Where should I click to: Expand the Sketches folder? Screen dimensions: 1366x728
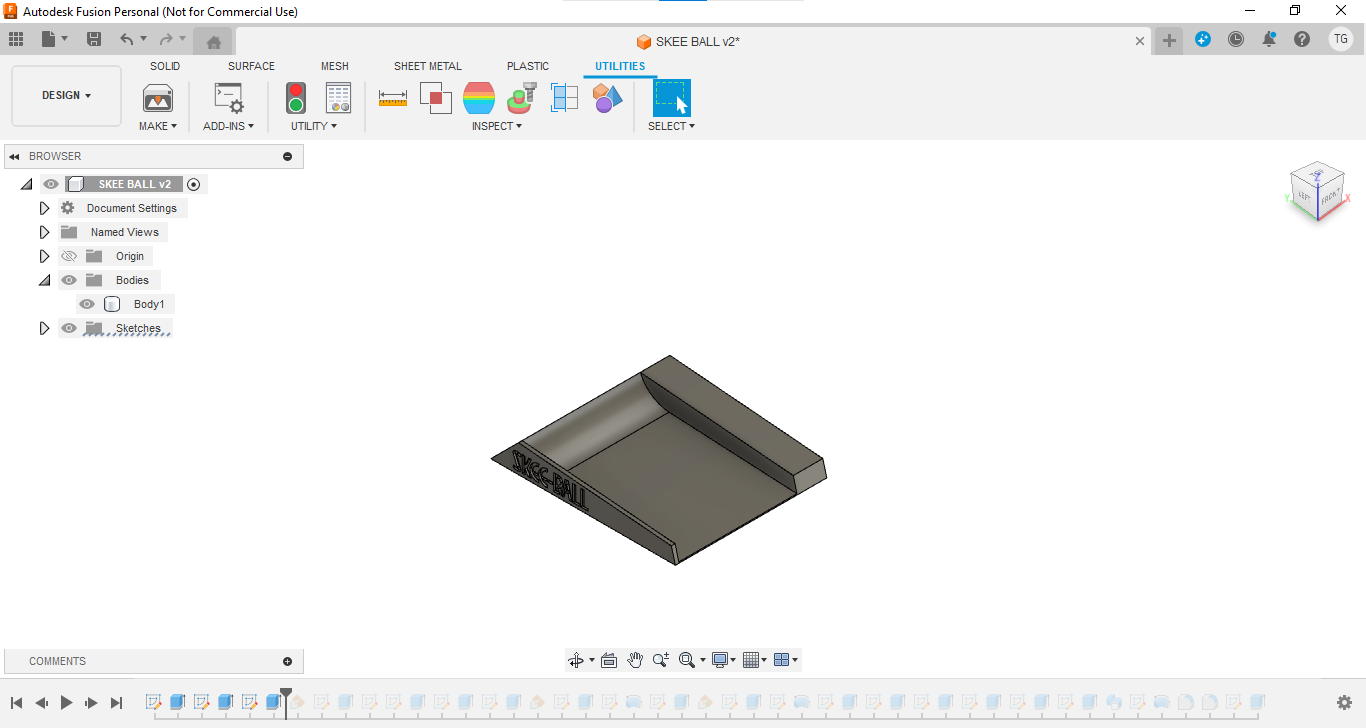tap(44, 328)
